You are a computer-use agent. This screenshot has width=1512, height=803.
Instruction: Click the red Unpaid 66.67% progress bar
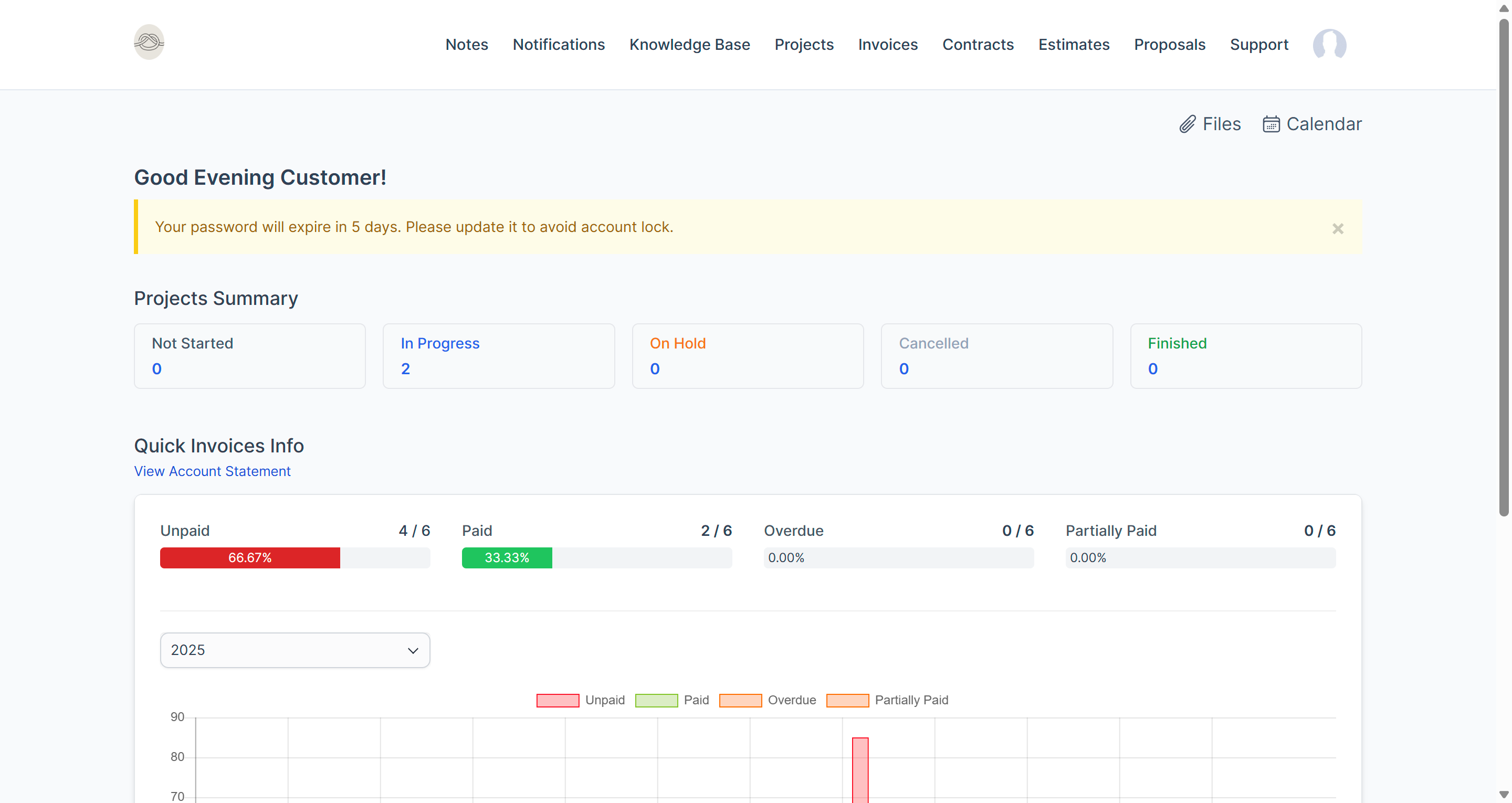tap(249, 557)
